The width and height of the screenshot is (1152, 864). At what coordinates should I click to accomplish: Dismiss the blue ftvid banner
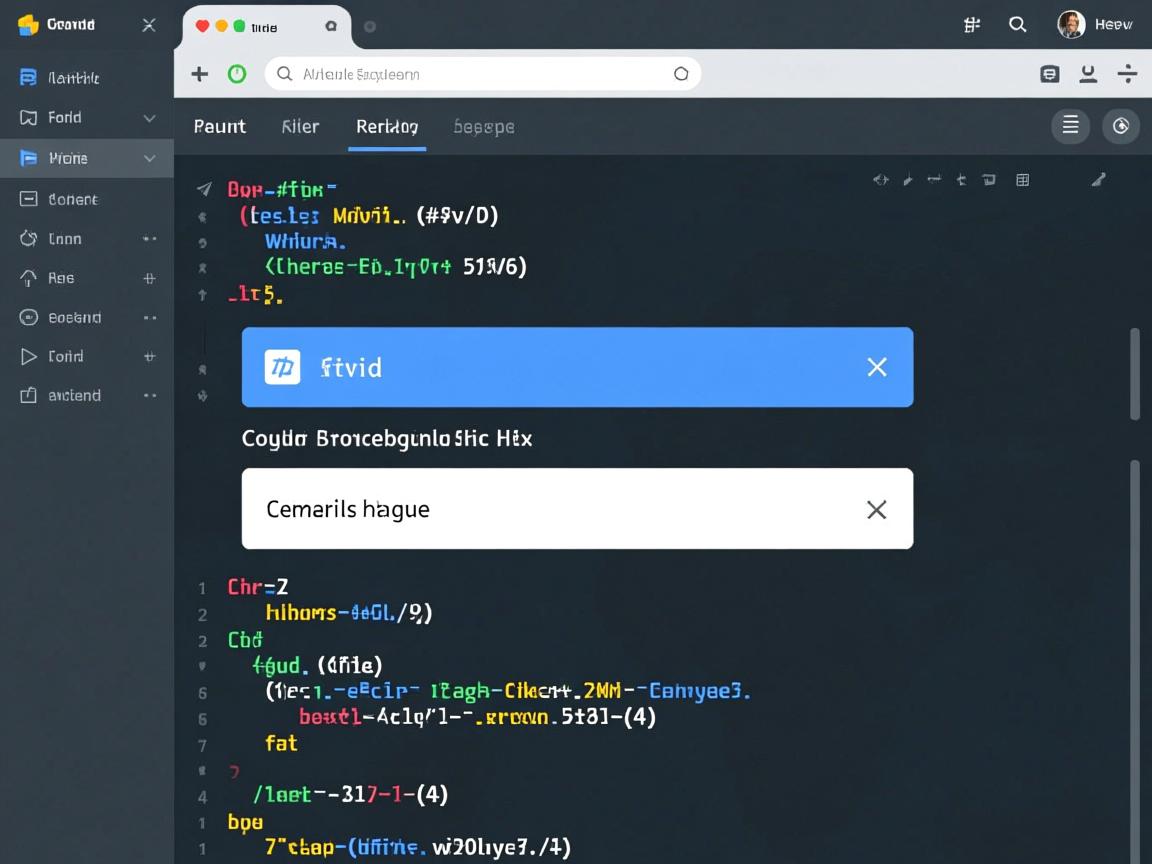point(876,367)
